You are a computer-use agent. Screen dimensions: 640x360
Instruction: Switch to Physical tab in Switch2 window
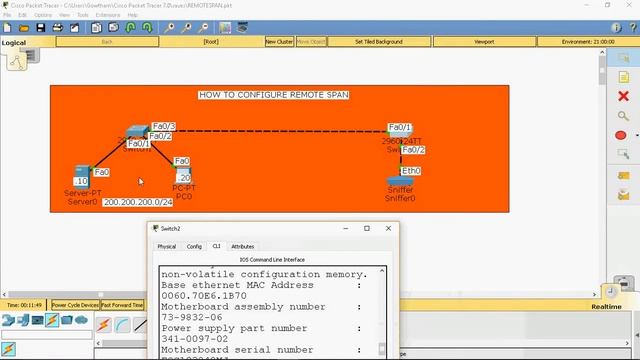tap(167, 247)
